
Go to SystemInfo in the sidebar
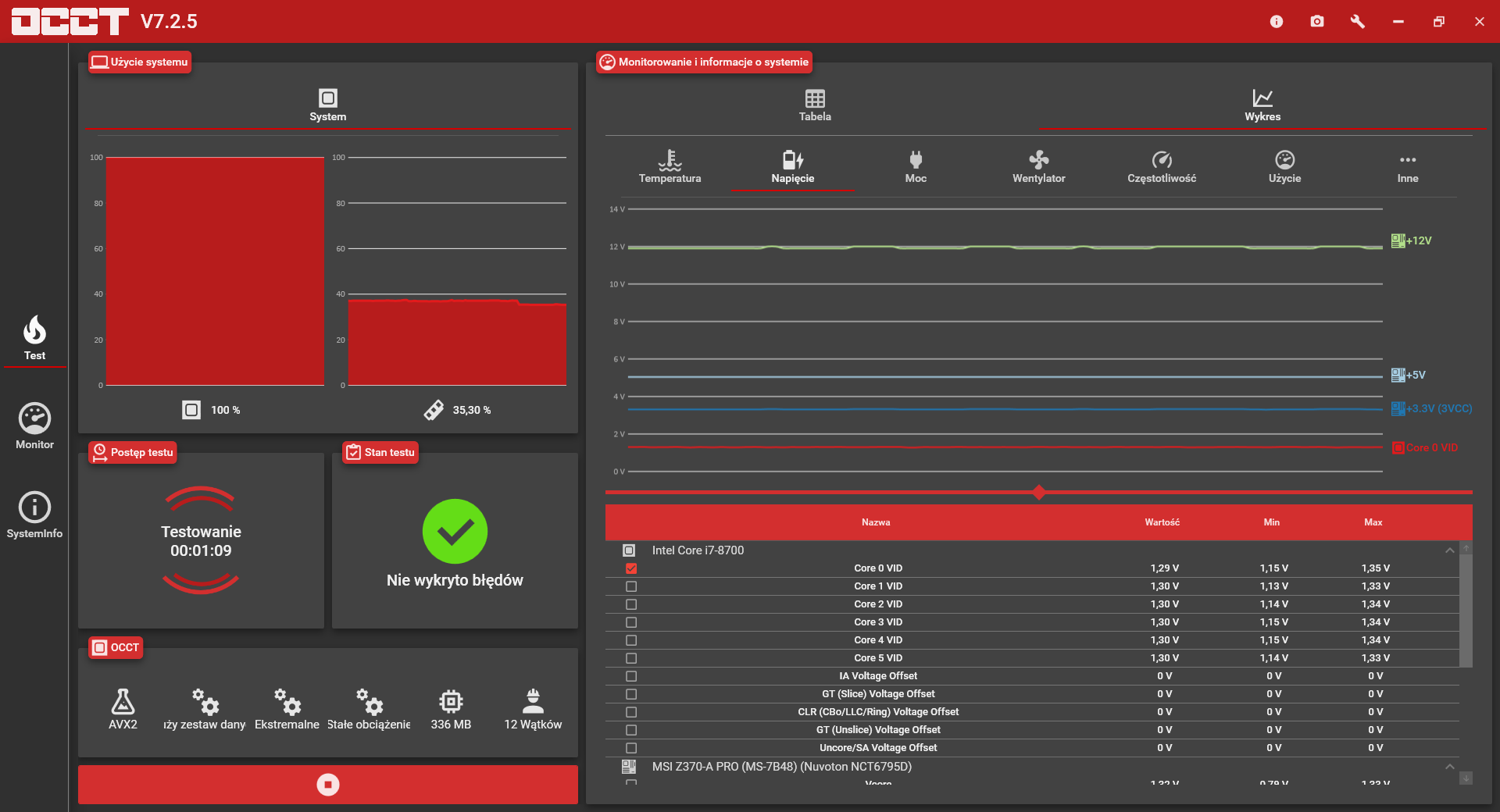click(35, 515)
